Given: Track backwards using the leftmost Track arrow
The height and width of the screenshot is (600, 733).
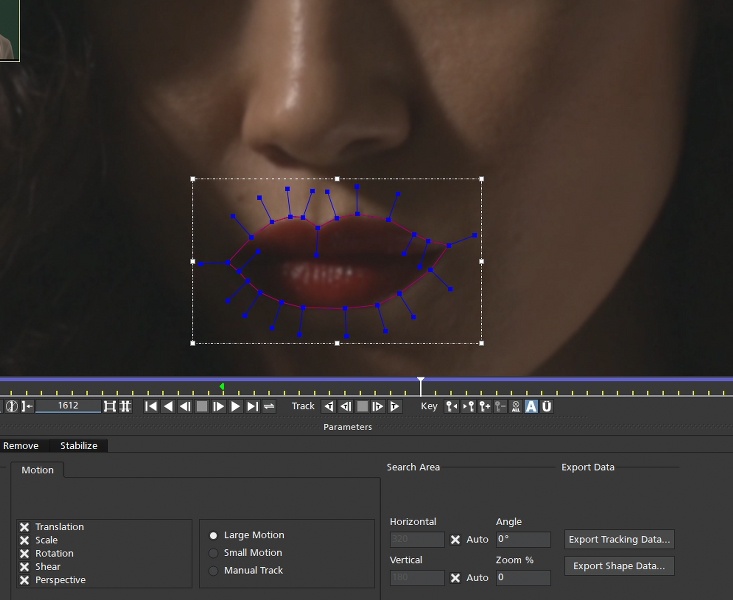Looking at the screenshot, I should click(x=328, y=406).
